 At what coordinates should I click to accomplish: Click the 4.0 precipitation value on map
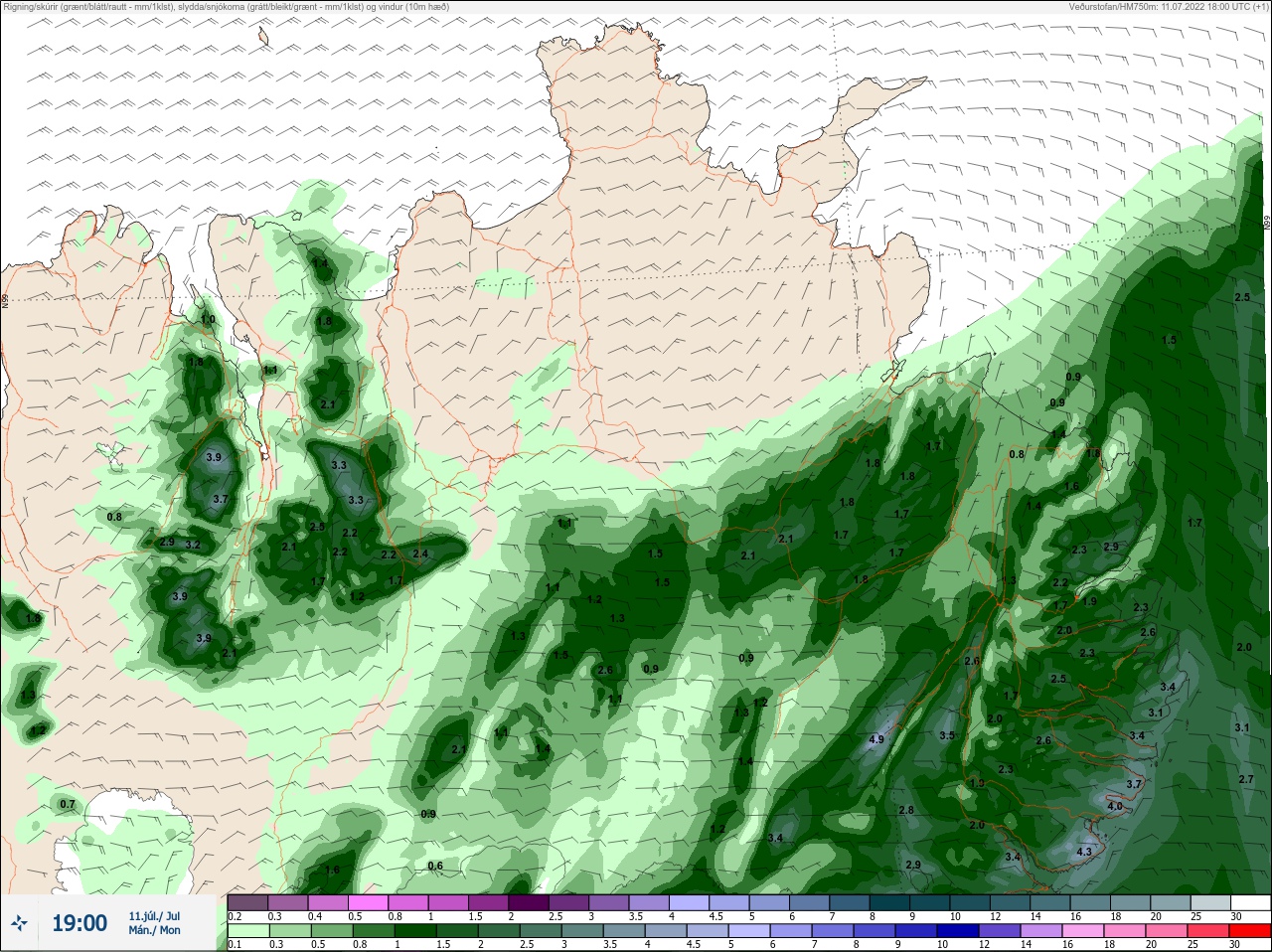point(1115,807)
